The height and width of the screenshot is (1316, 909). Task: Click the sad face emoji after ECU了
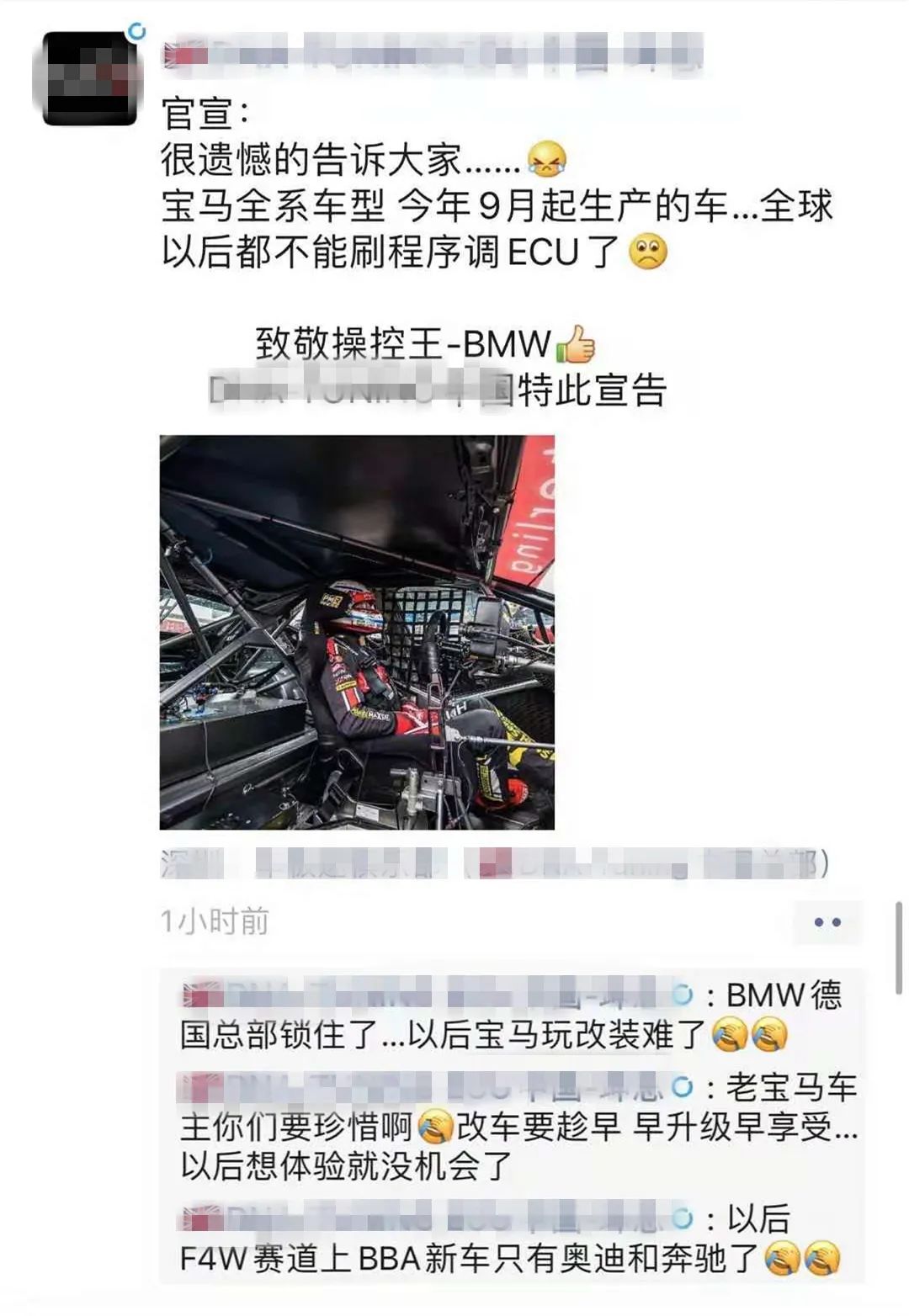(648, 252)
